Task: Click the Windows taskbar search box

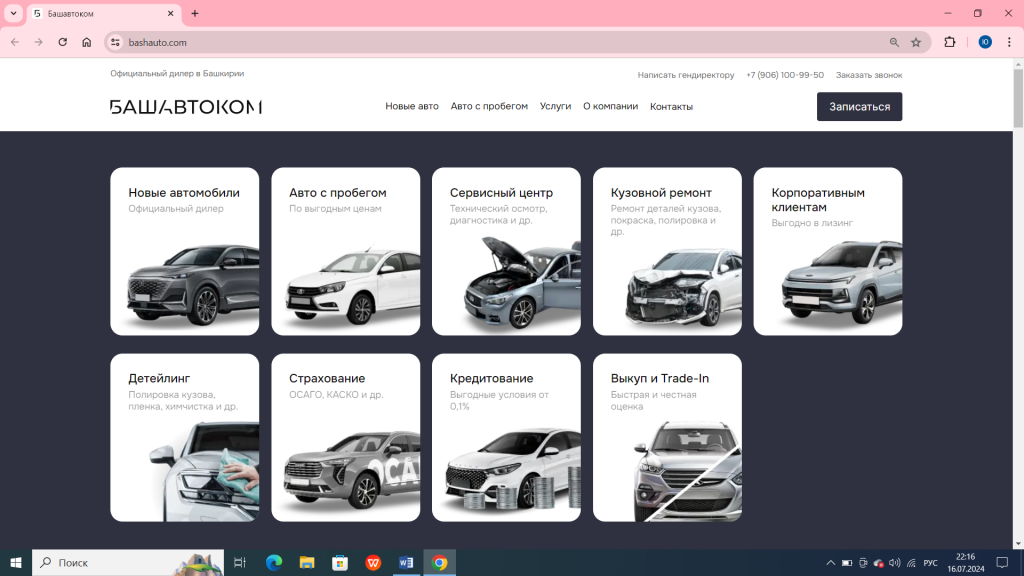Action: pyautogui.click(x=128, y=562)
